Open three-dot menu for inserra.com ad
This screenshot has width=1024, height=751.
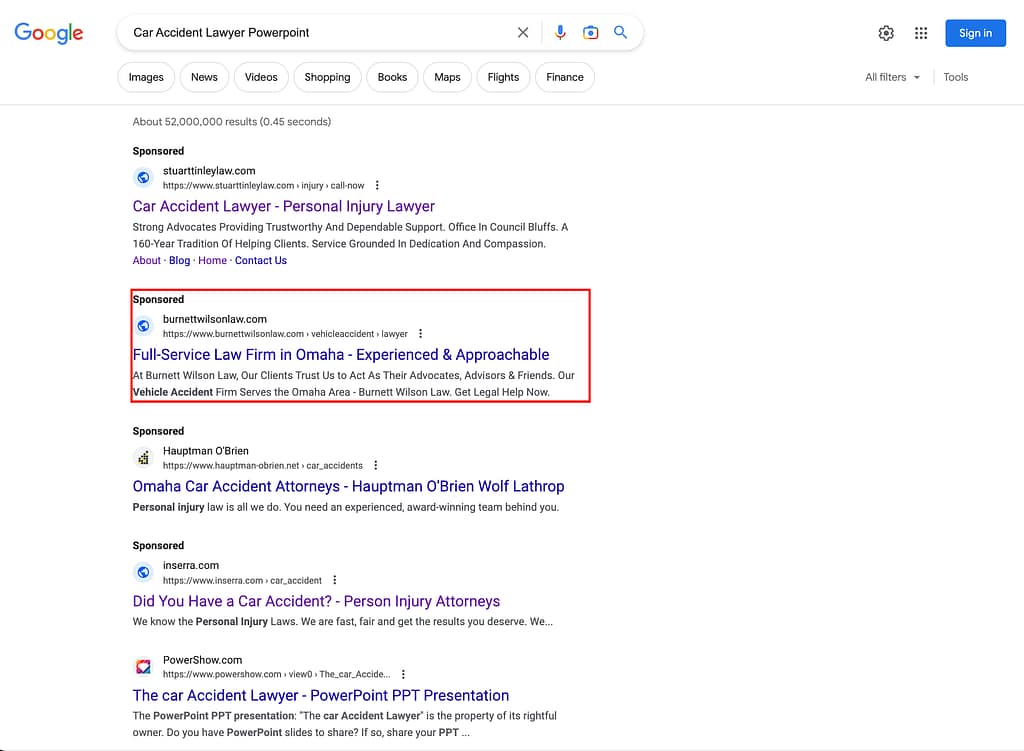tap(334, 580)
